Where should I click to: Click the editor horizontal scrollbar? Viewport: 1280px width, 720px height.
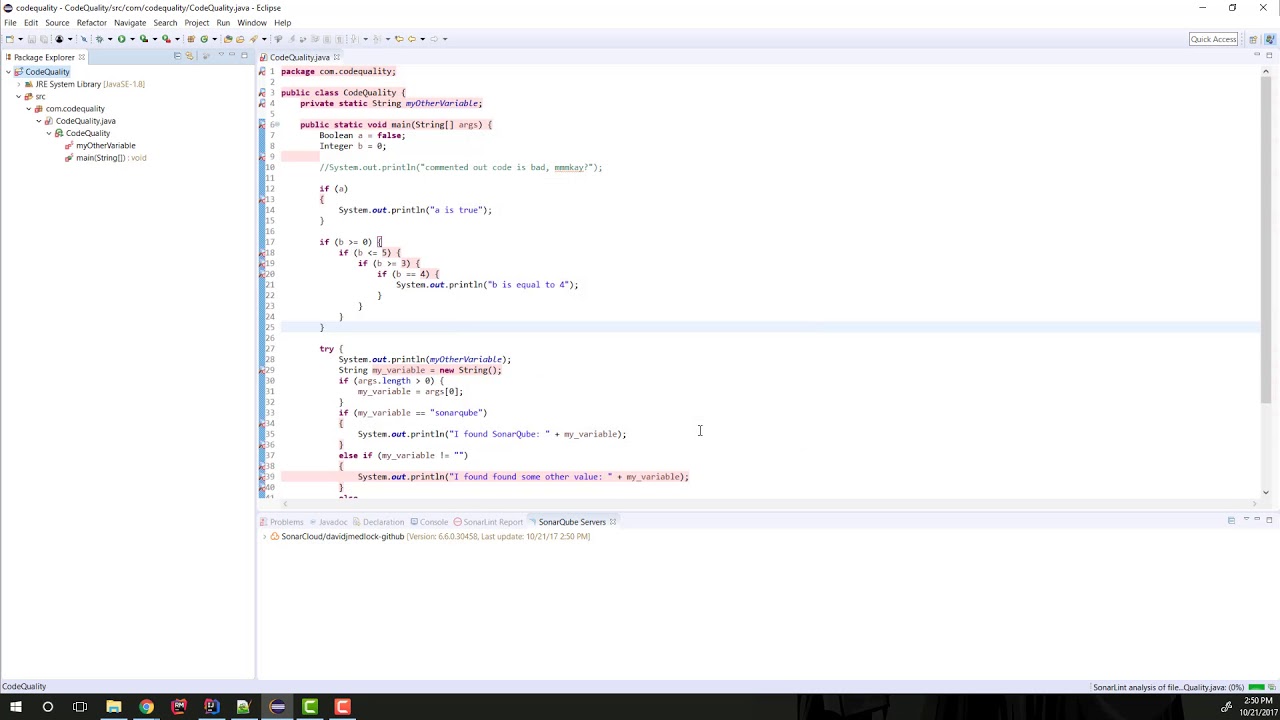[x=770, y=504]
